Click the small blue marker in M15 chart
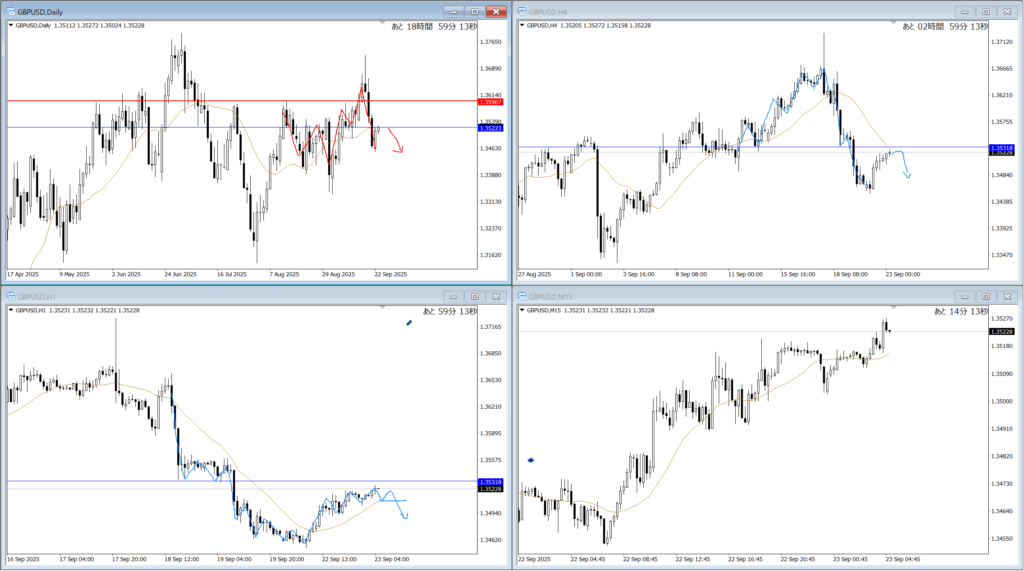The image size is (1024, 571). pyautogui.click(x=531, y=459)
